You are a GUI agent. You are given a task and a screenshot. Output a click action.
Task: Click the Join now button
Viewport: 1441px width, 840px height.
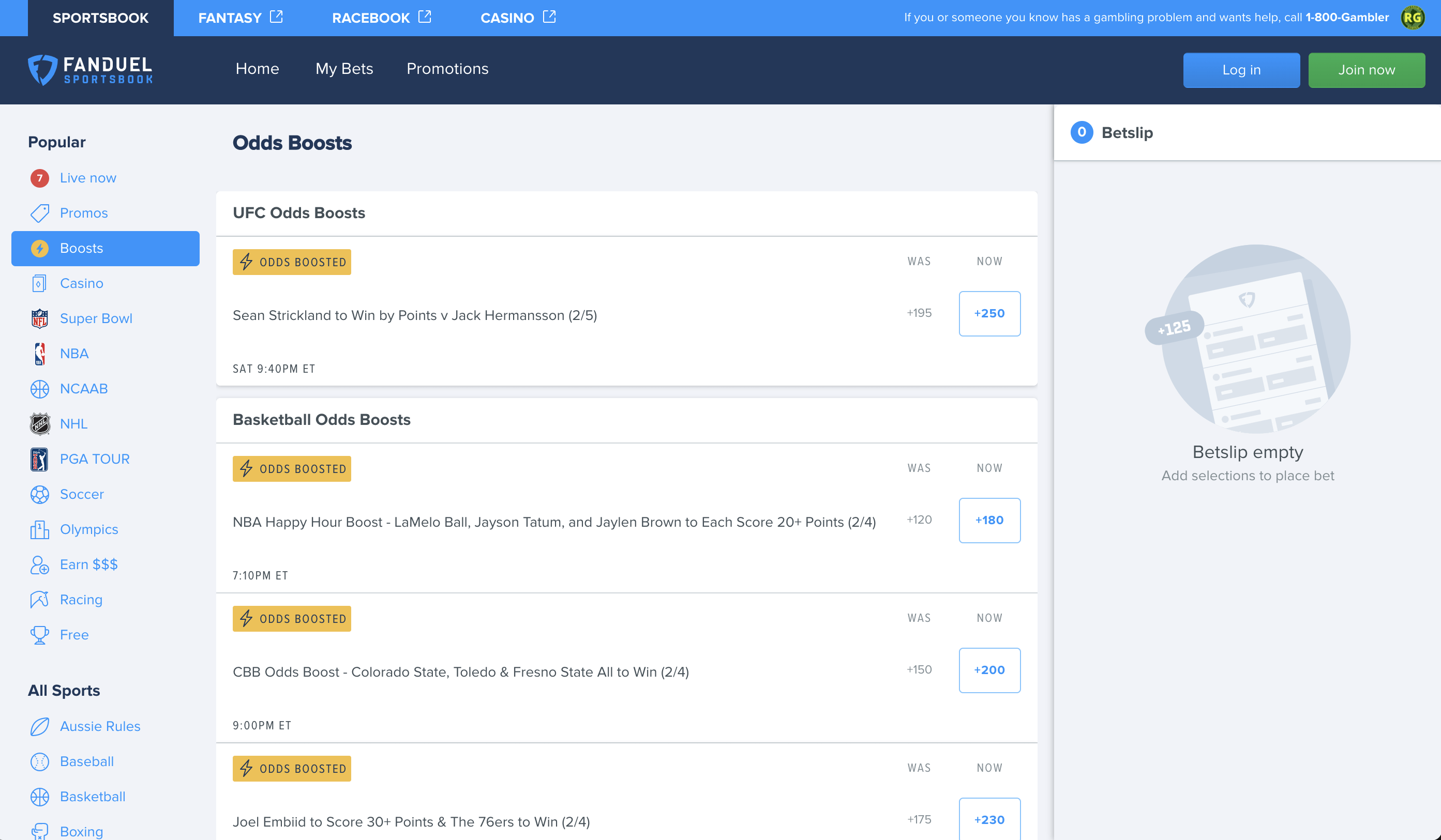(x=1366, y=70)
